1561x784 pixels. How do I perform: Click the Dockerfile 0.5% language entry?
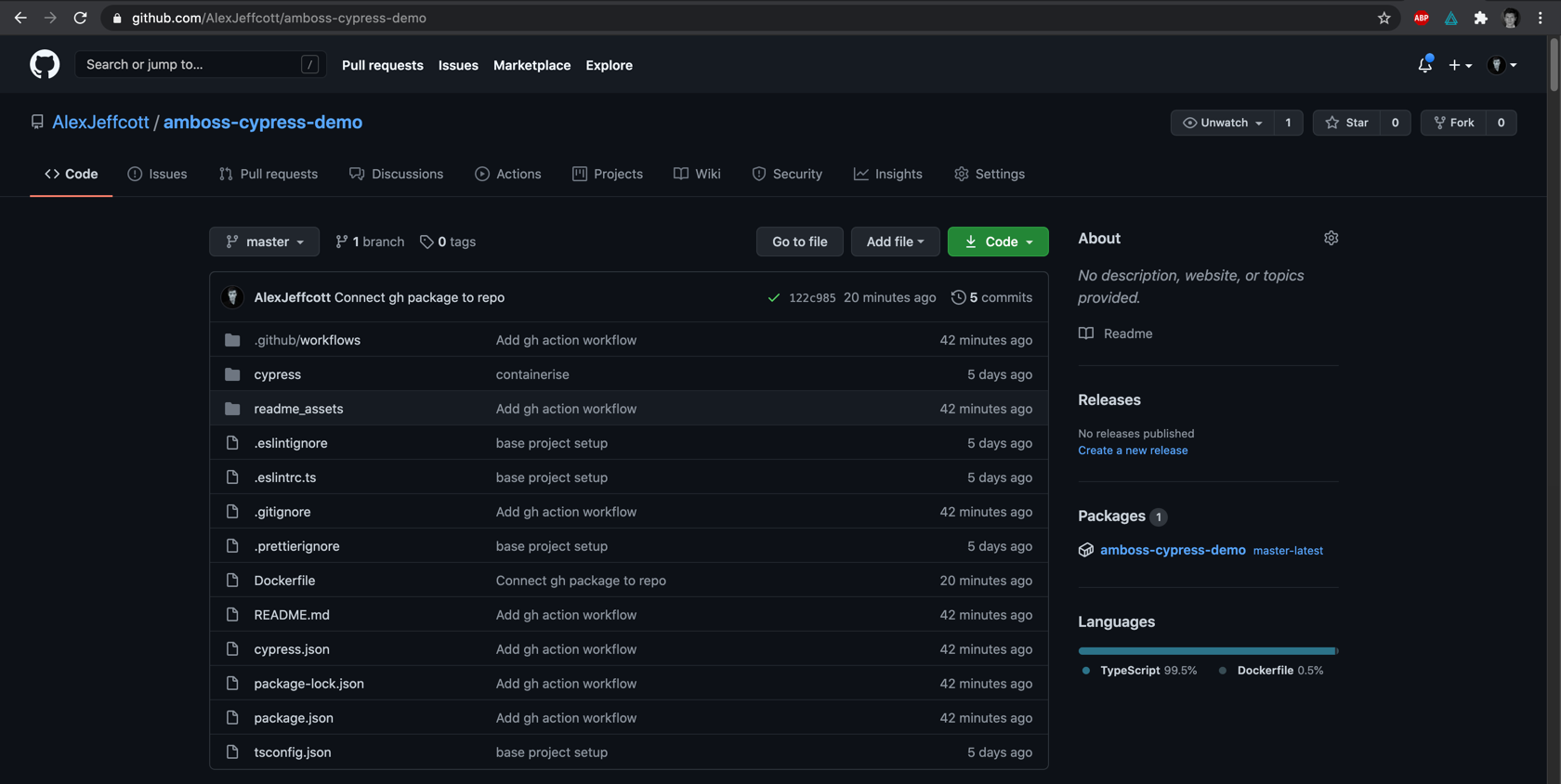[1270, 671]
